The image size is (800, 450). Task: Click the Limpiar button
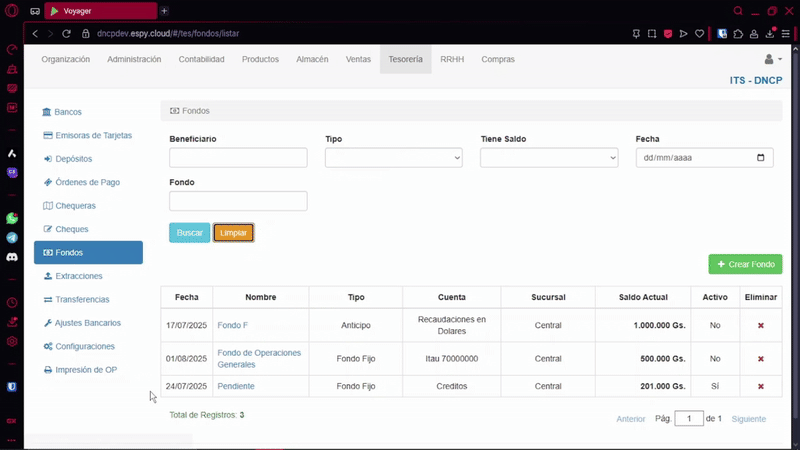[233, 233]
